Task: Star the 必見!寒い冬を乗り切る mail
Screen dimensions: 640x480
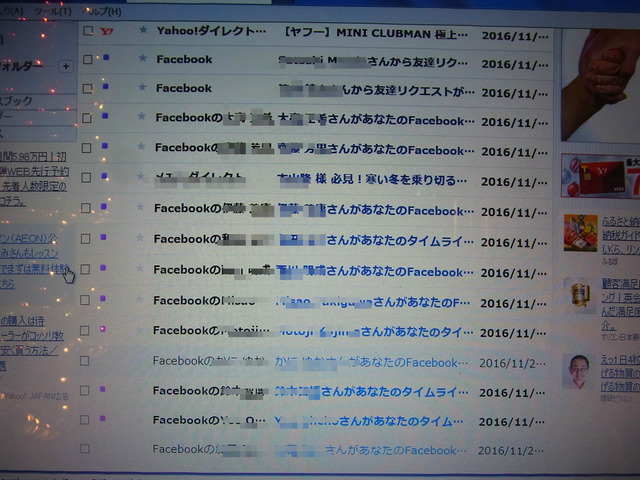Action: (141, 176)
